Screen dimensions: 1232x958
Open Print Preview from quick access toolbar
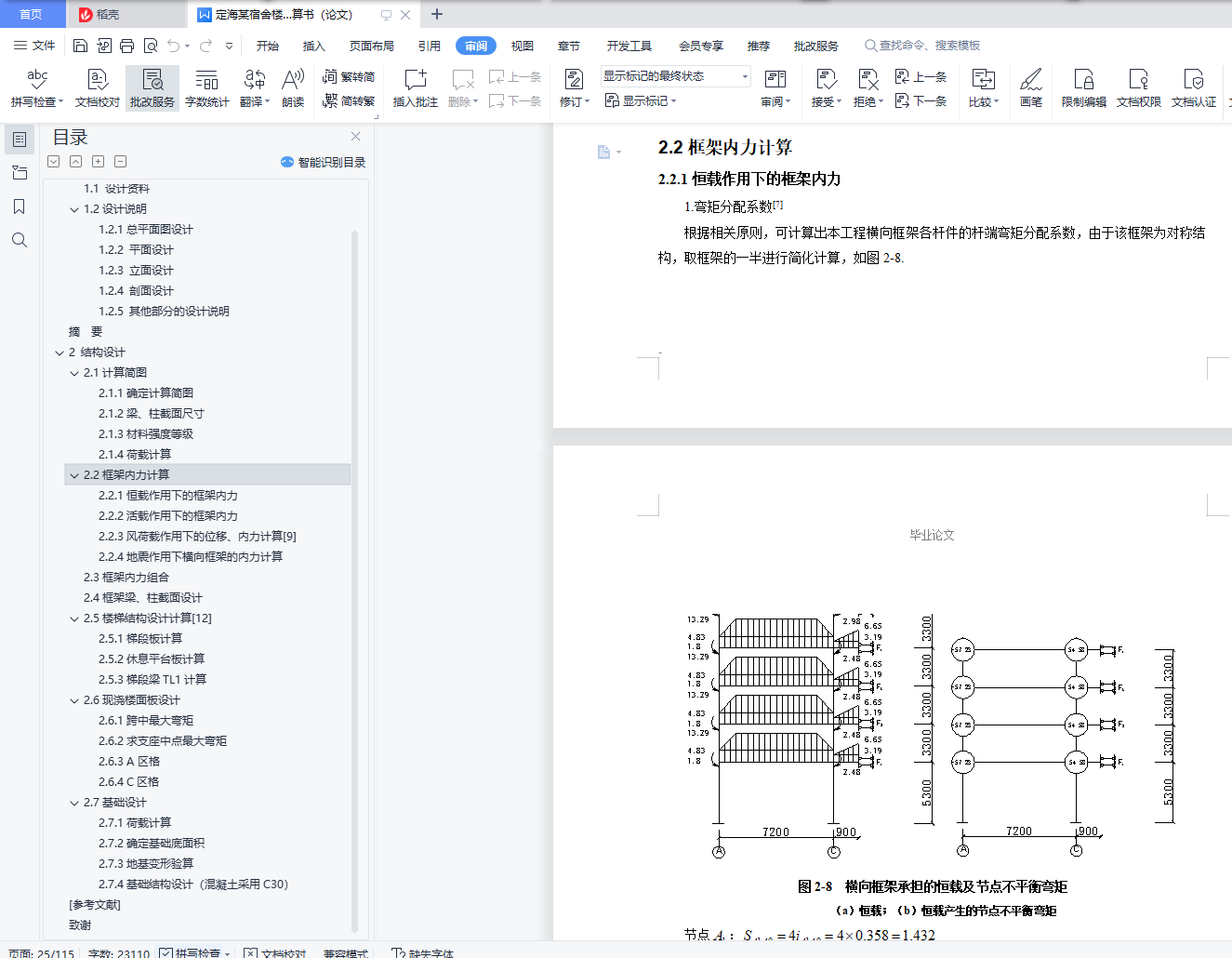click(150, 46)
